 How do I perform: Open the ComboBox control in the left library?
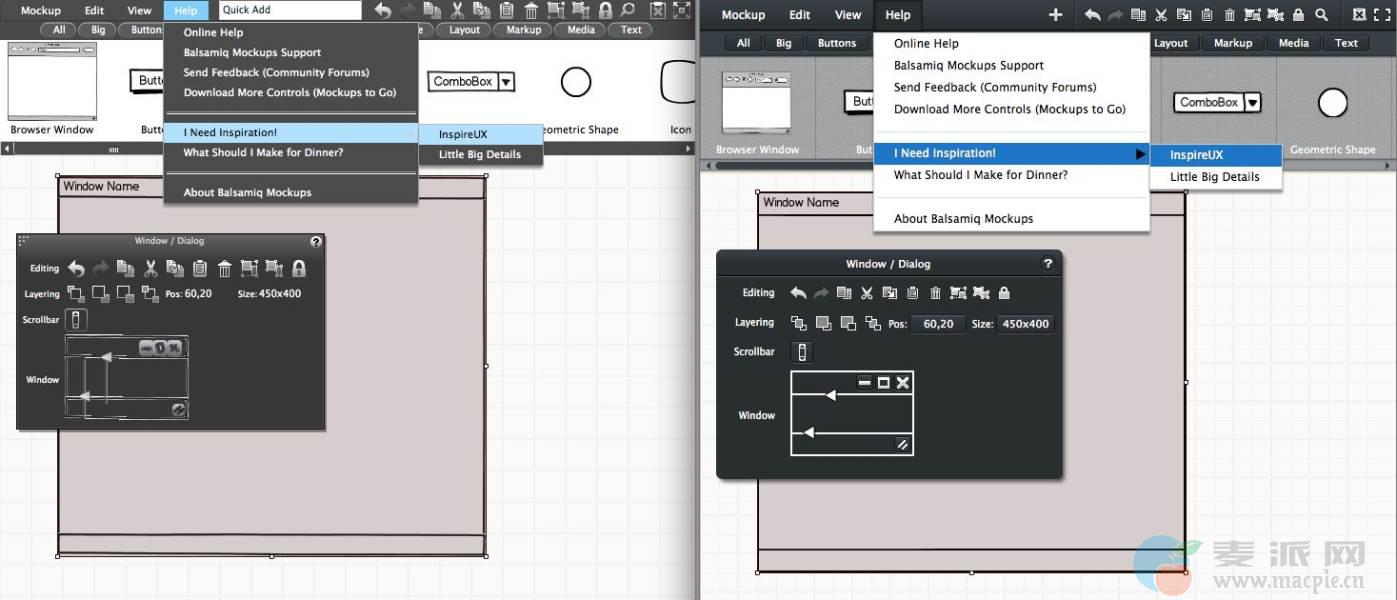[x=470, y=81]
